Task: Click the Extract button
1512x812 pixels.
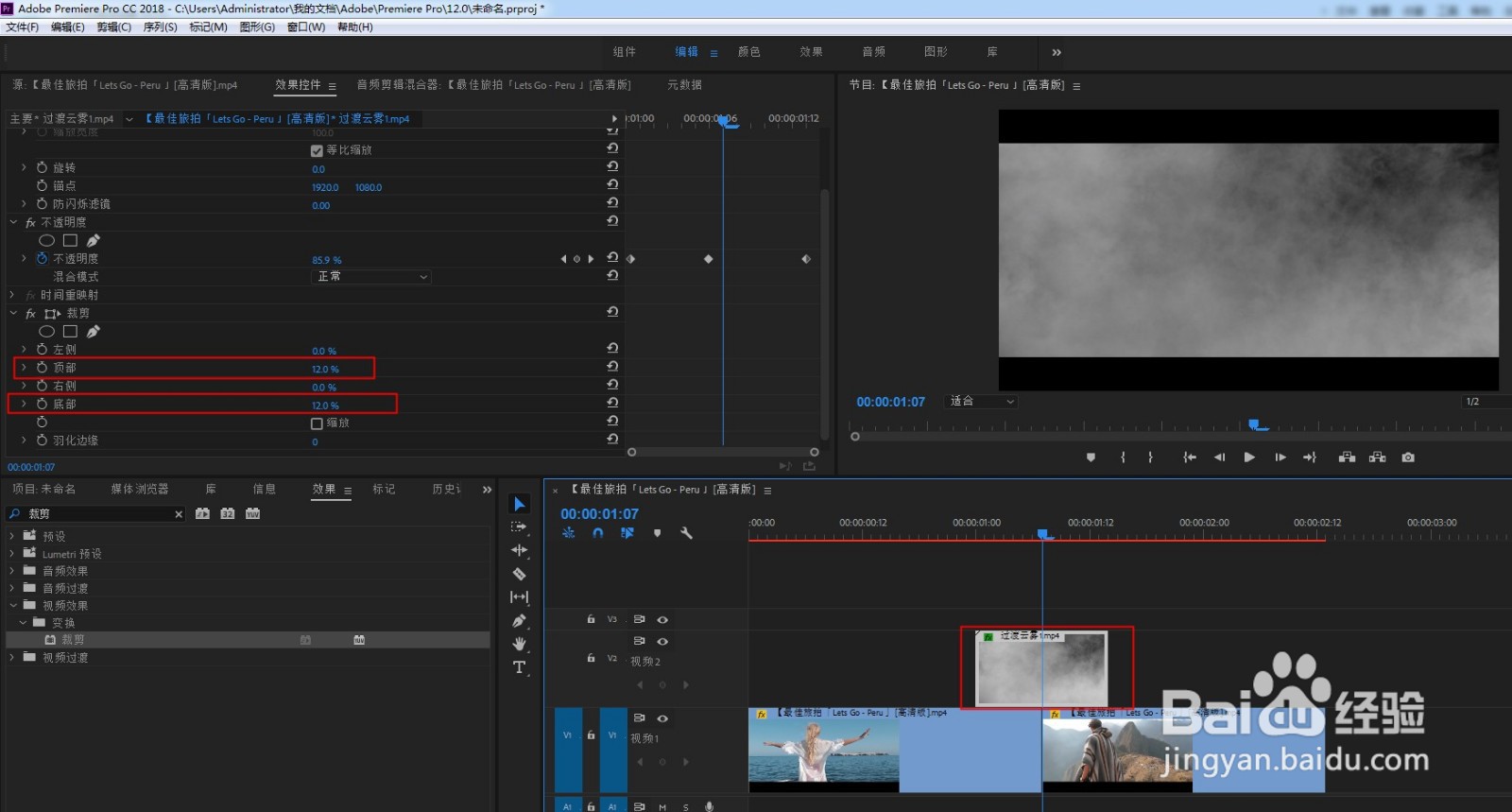Action: coord(1378,458)
